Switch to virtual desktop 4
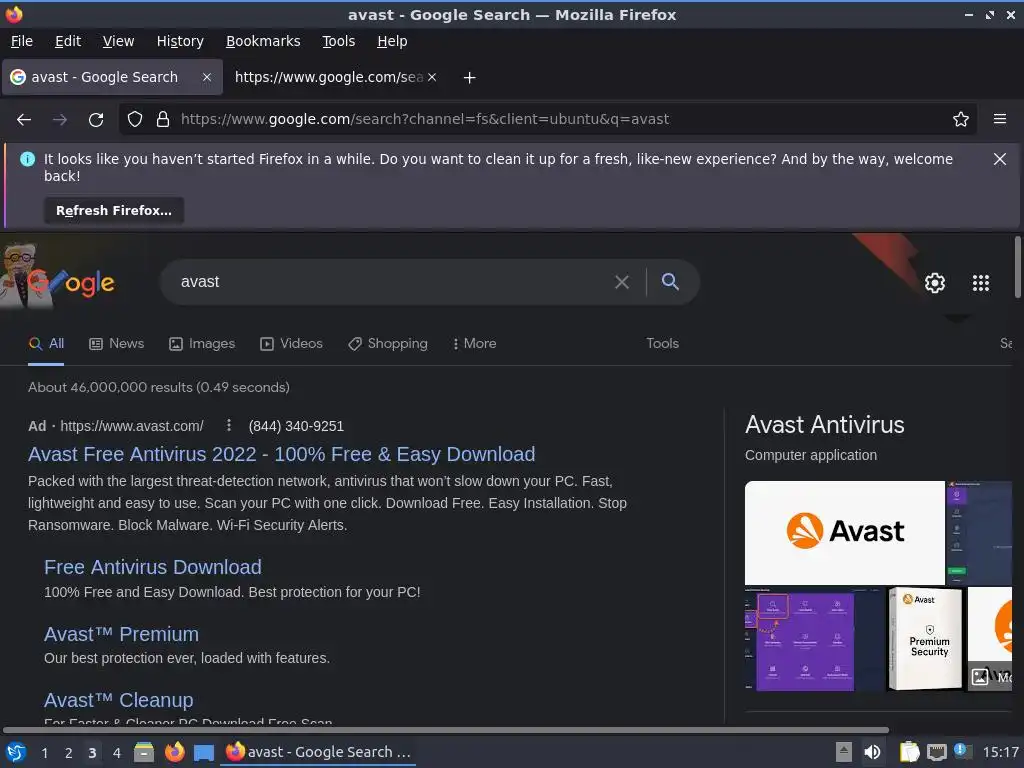The width and height of the screenshot is (1024, 768). coord(116,753)
